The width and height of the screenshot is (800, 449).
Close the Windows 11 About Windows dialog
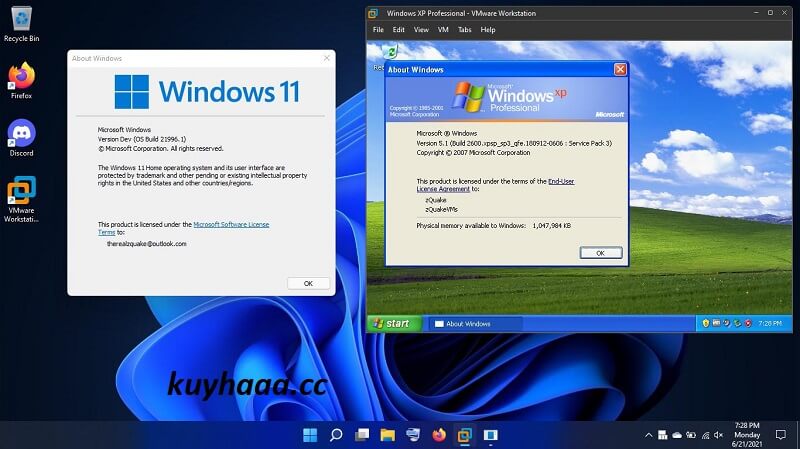(x=327, y=58)
